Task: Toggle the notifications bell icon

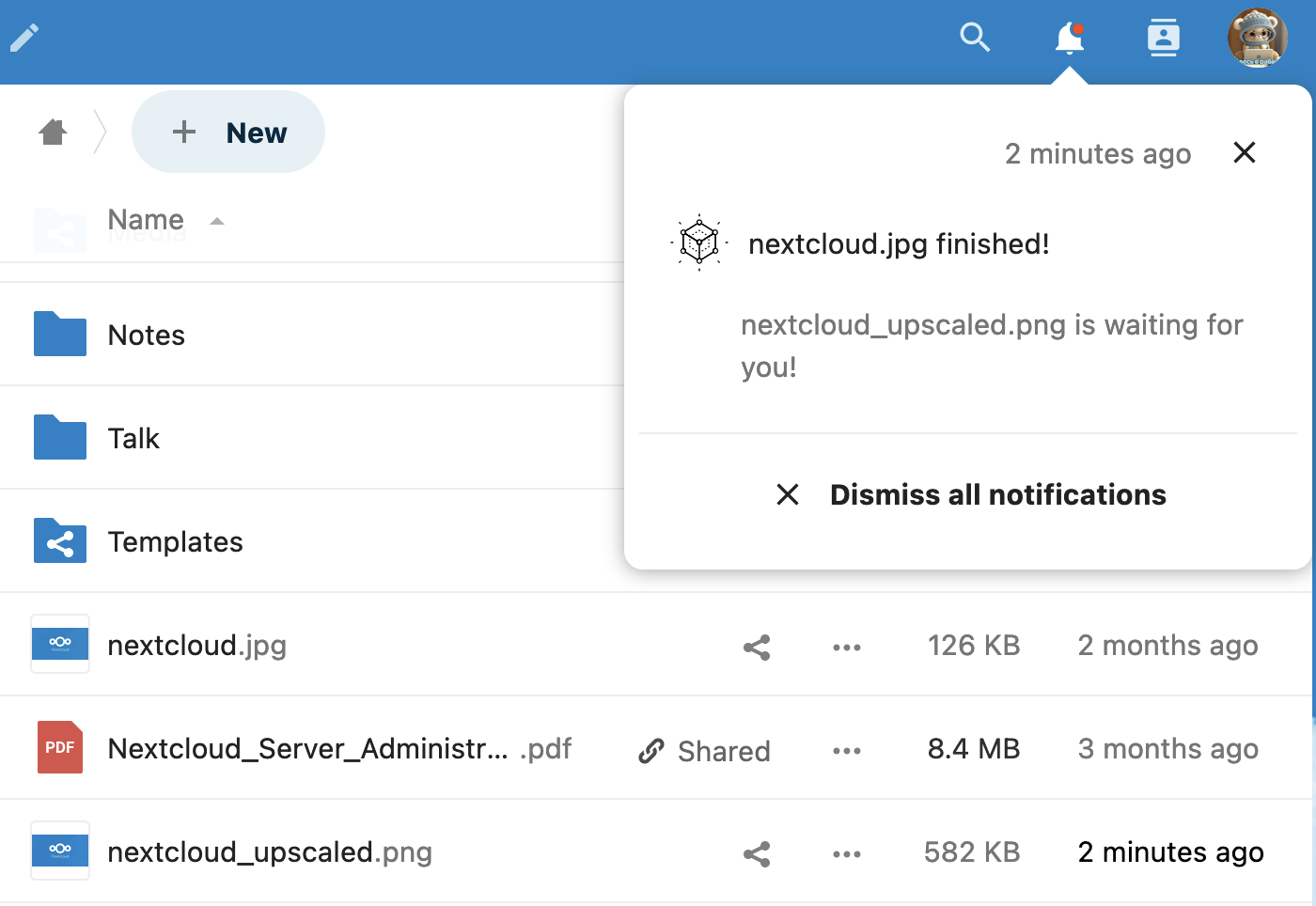Action: tap(1070, 39)
